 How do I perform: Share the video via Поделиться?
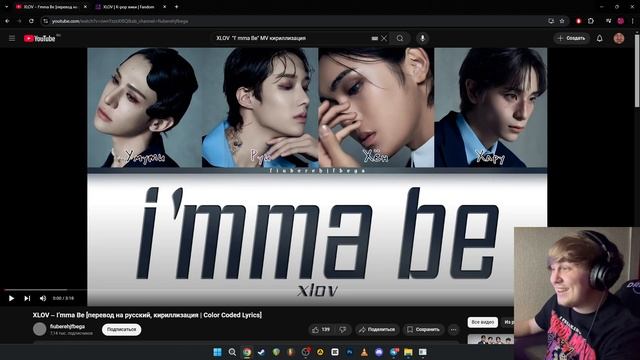click(x=377, y=329)
